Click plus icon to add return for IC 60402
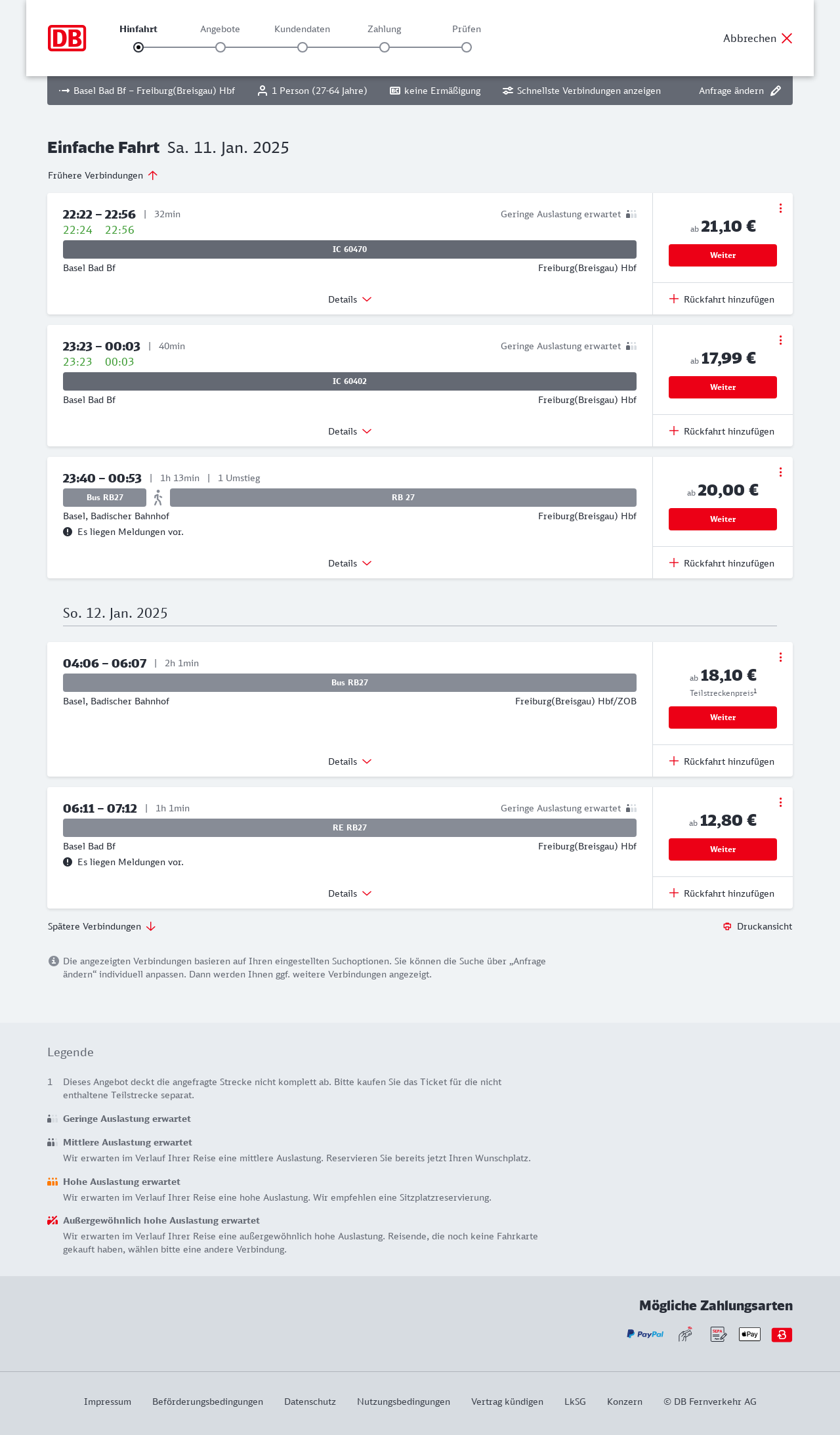840x1435 pixels. coord(674,431)
